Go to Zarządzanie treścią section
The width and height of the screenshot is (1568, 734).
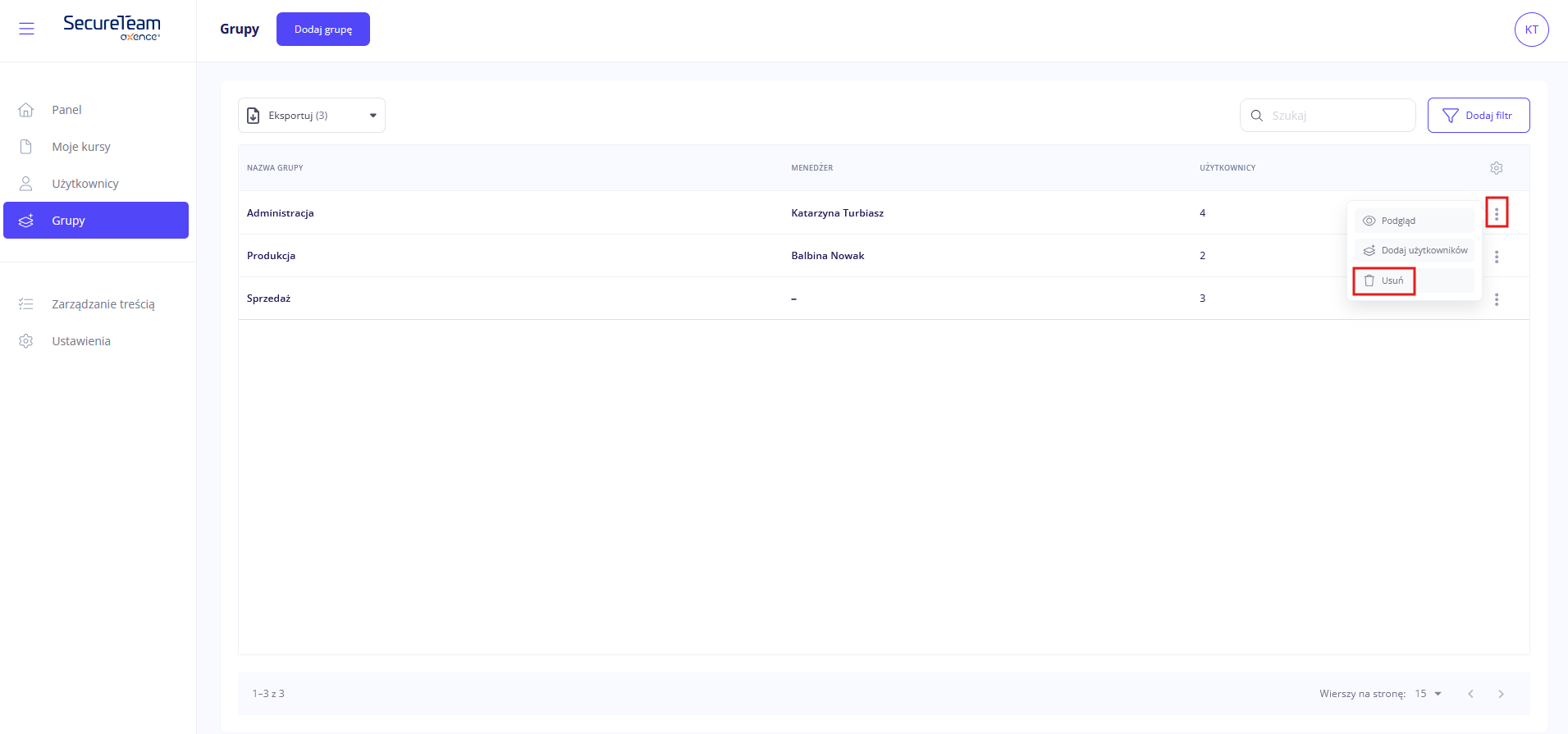tap(103, 304)
